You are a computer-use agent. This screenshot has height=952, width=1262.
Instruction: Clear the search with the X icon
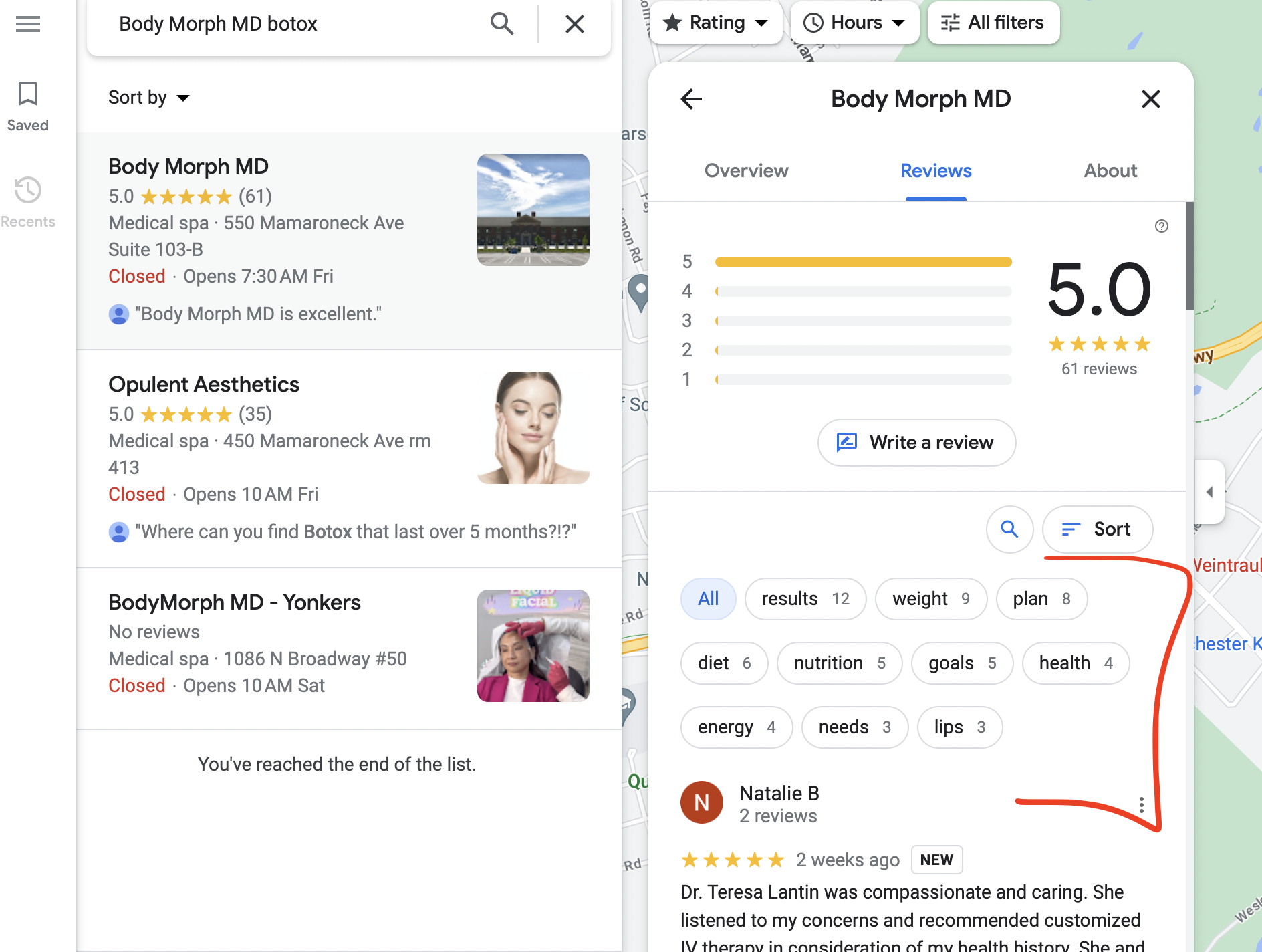coord(575,24)
